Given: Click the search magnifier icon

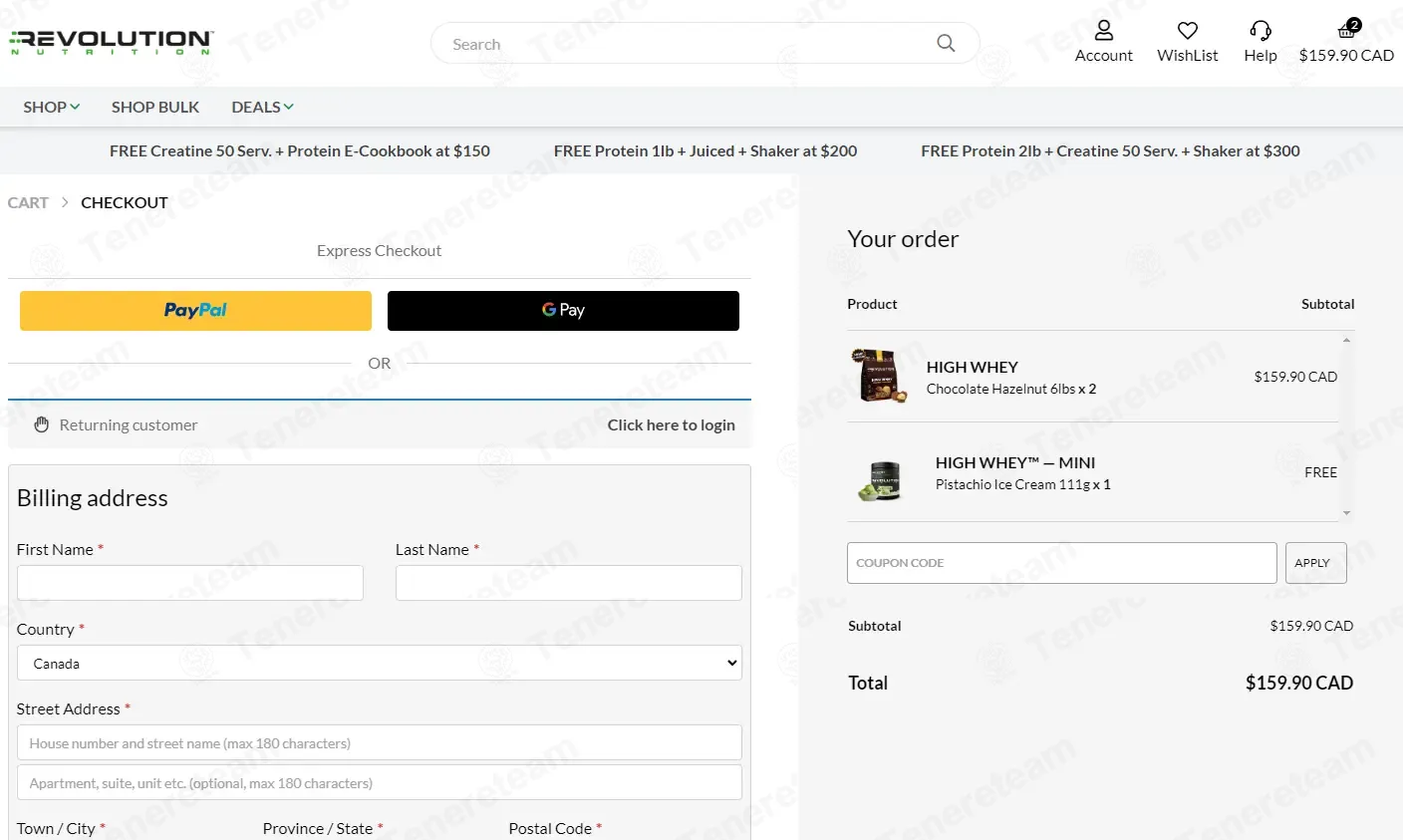Looking at the screenshot, I should point(946,43).
